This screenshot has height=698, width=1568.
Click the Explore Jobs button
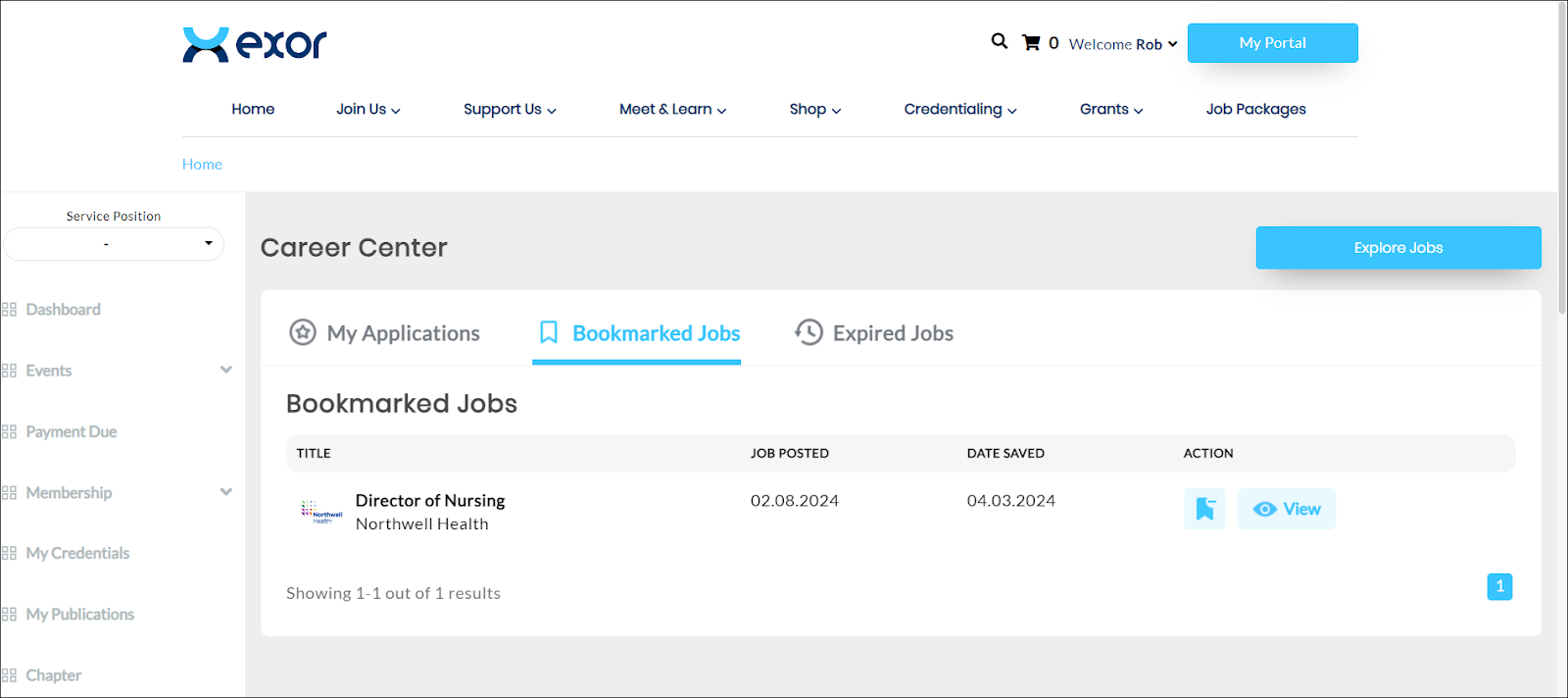1397,248
